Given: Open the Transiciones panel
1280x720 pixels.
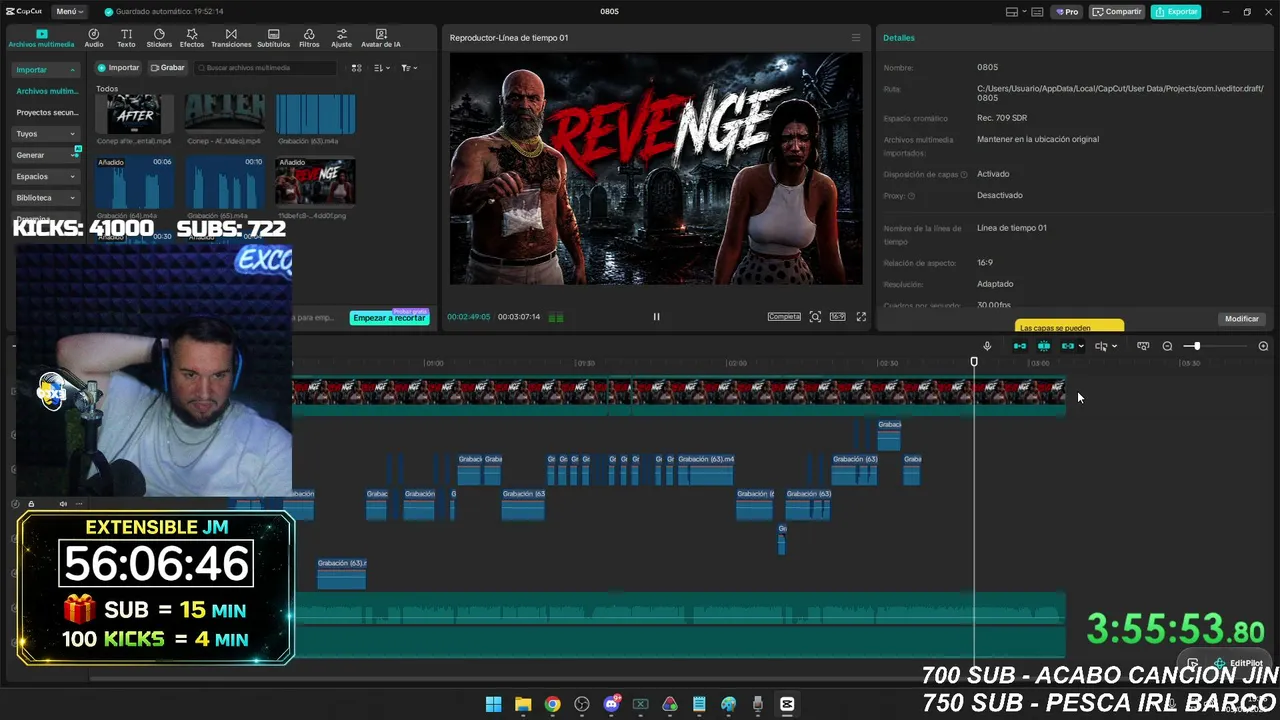Looking at the screenshot, I should point(231,38).
